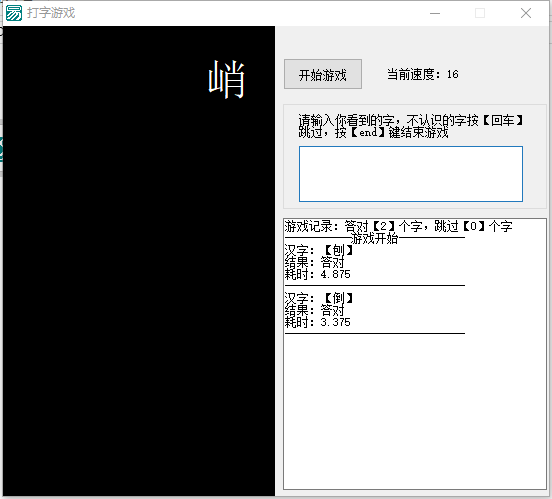Image resolution: width=552 pixels, height=499 pixels.
Task: Minimize the 打字游戏 window
Action: [x=435, y=13]
